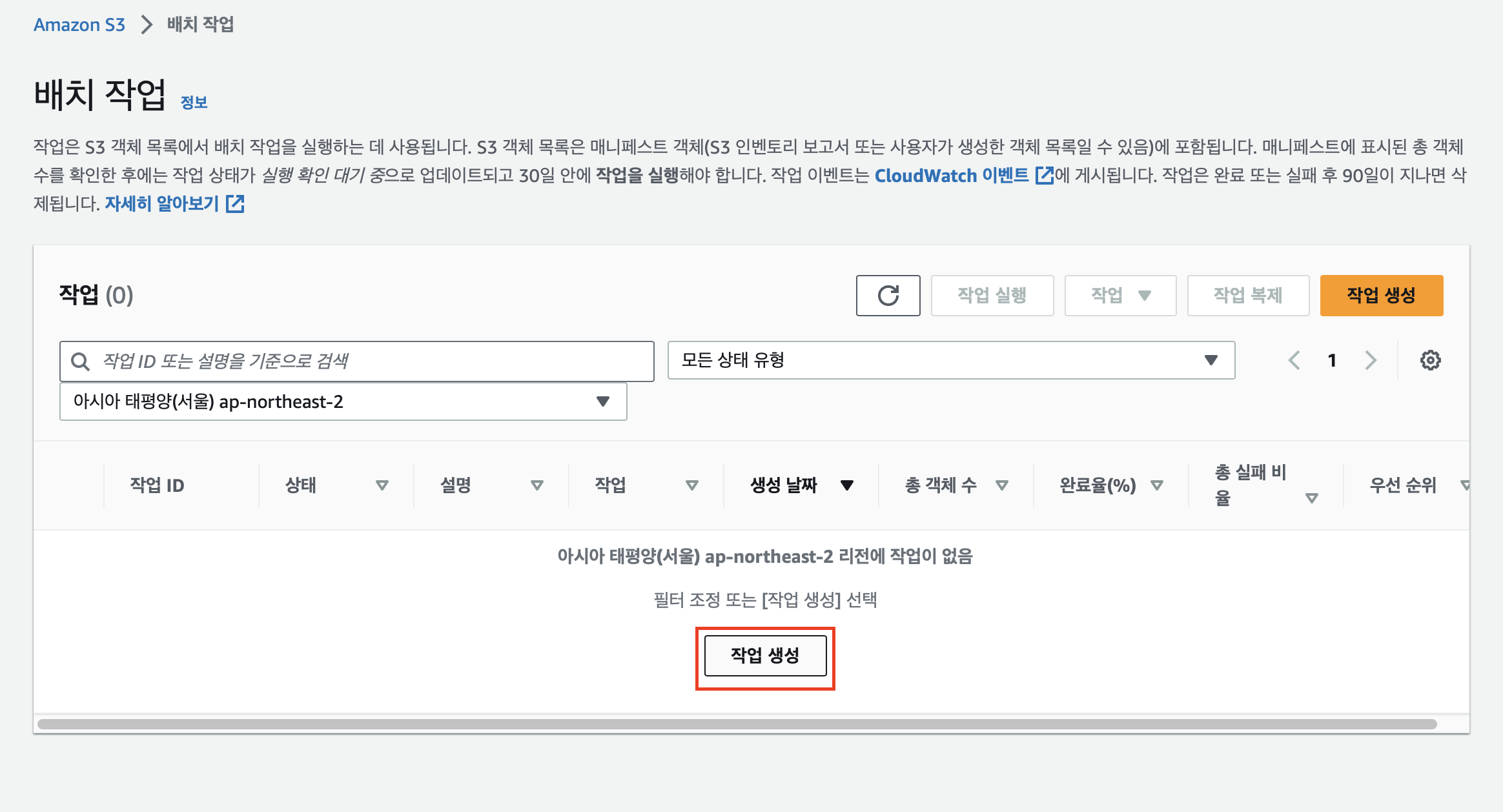Open the 정보 info link

(194, 103)
